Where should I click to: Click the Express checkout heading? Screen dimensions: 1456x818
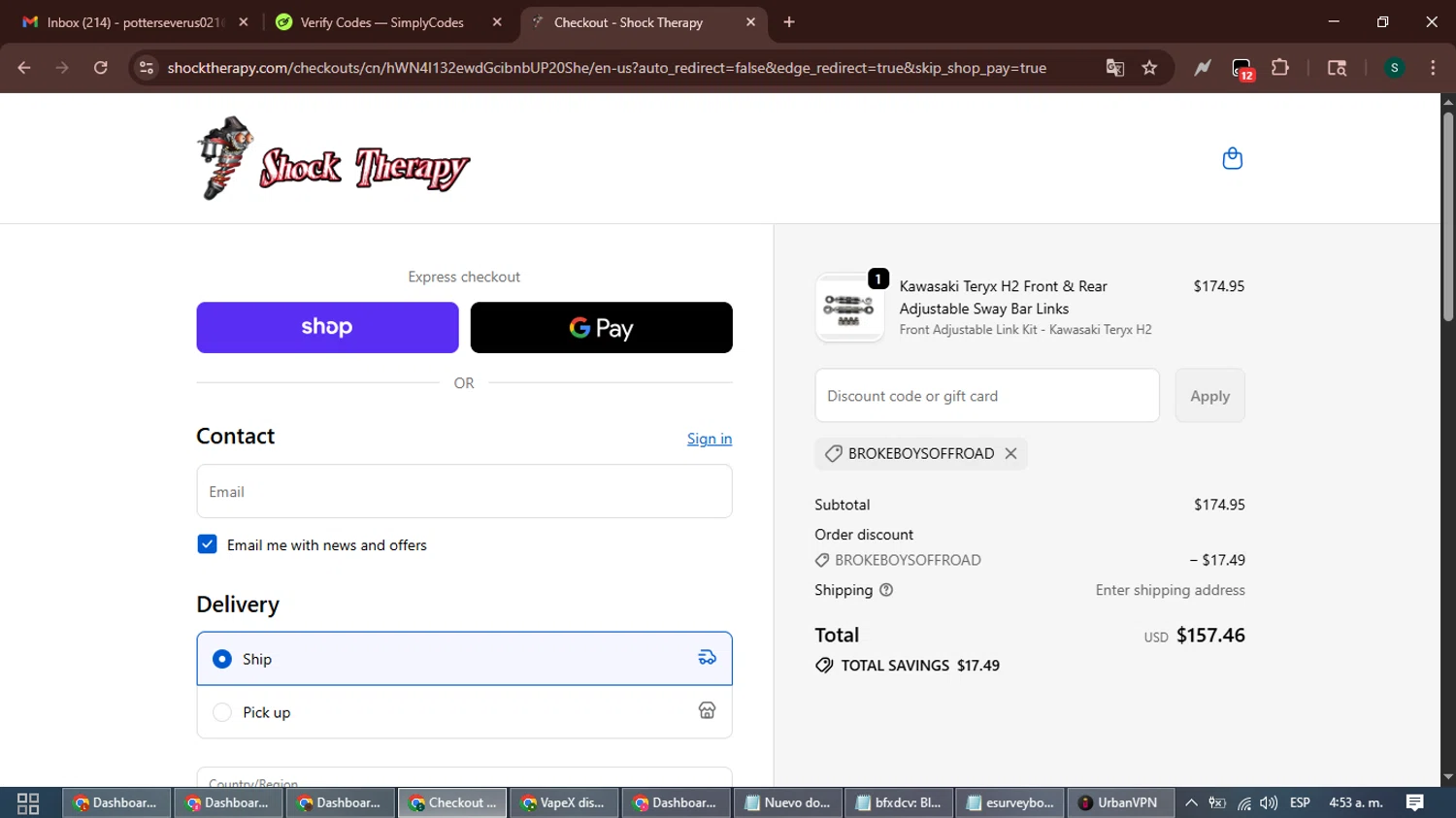tap(464, 277)
